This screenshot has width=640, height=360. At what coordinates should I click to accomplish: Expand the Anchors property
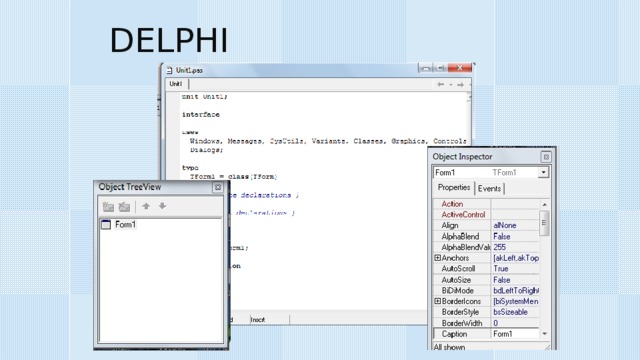tap(437, 258)
